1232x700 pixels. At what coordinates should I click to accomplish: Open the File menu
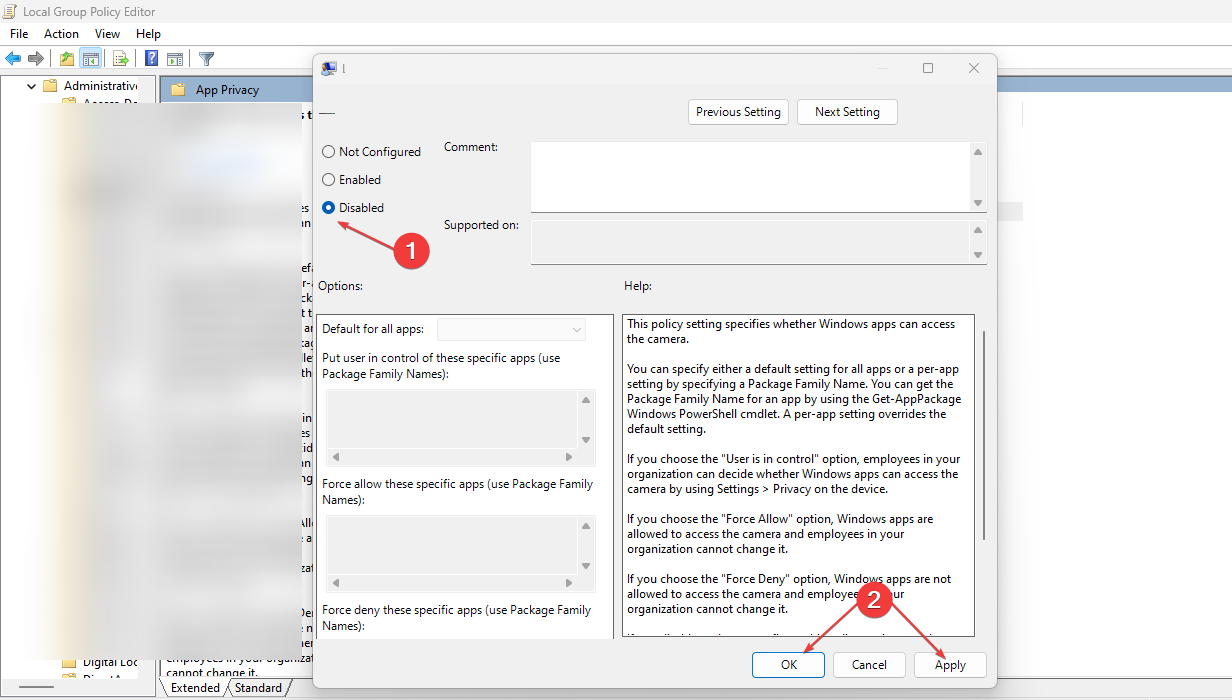click(19, 34)
